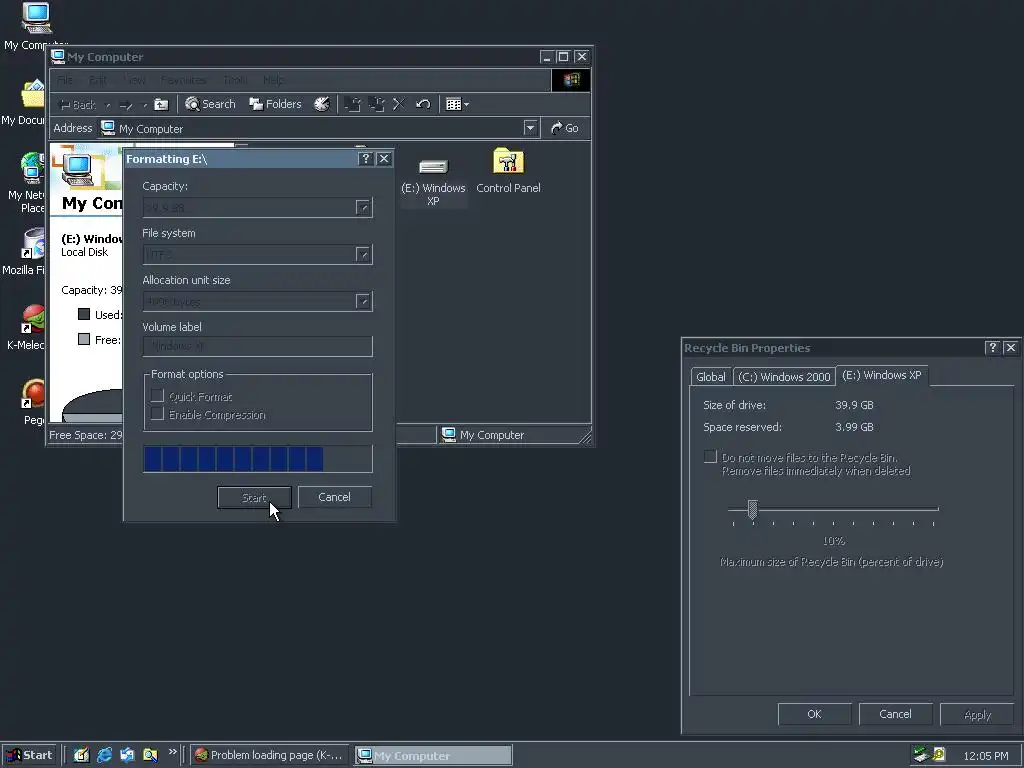Click Windows logo throbber icon
The image size is (1024, 768).
click(571, 80)
